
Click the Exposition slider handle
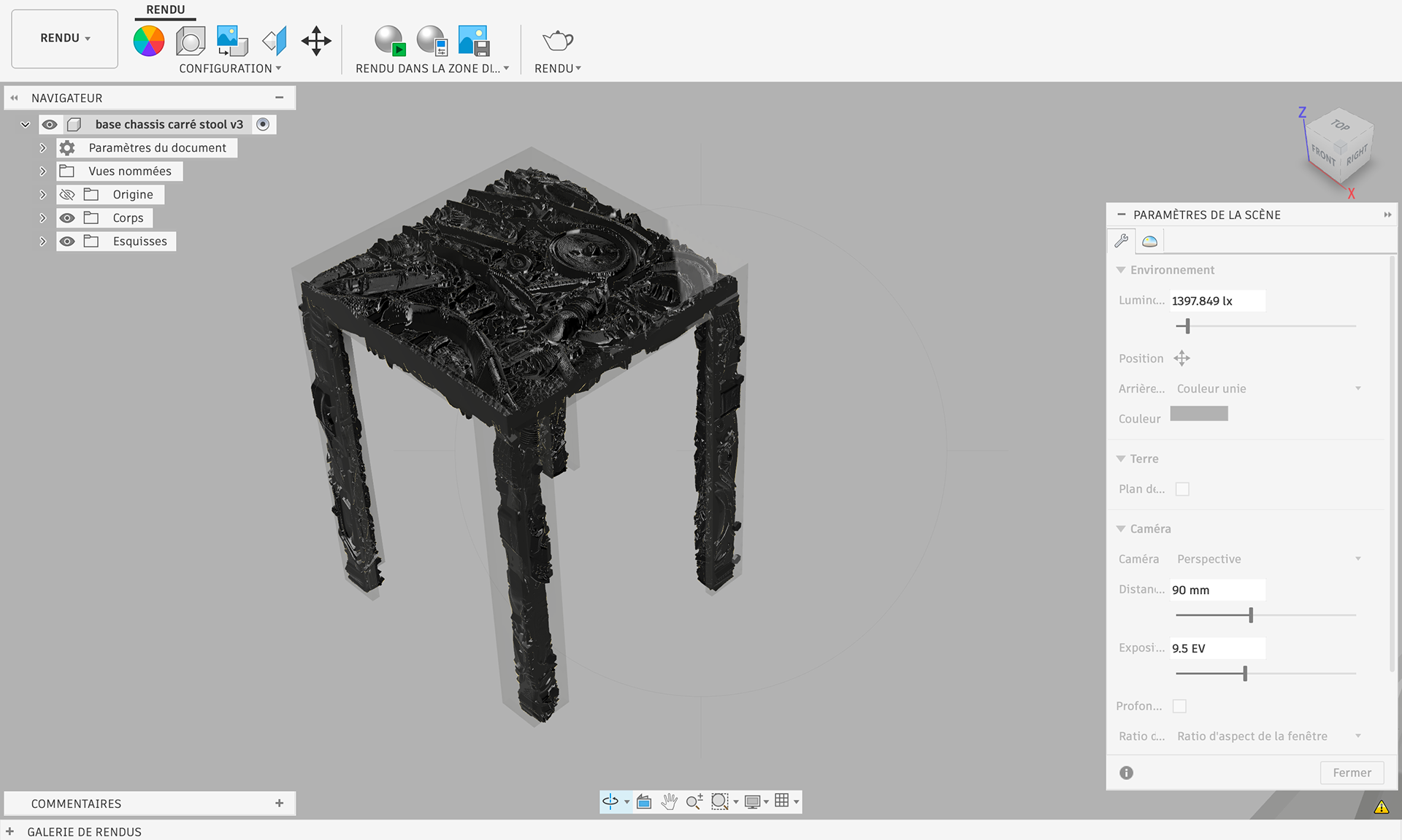pyautogui.click(x=1245, y=674)
